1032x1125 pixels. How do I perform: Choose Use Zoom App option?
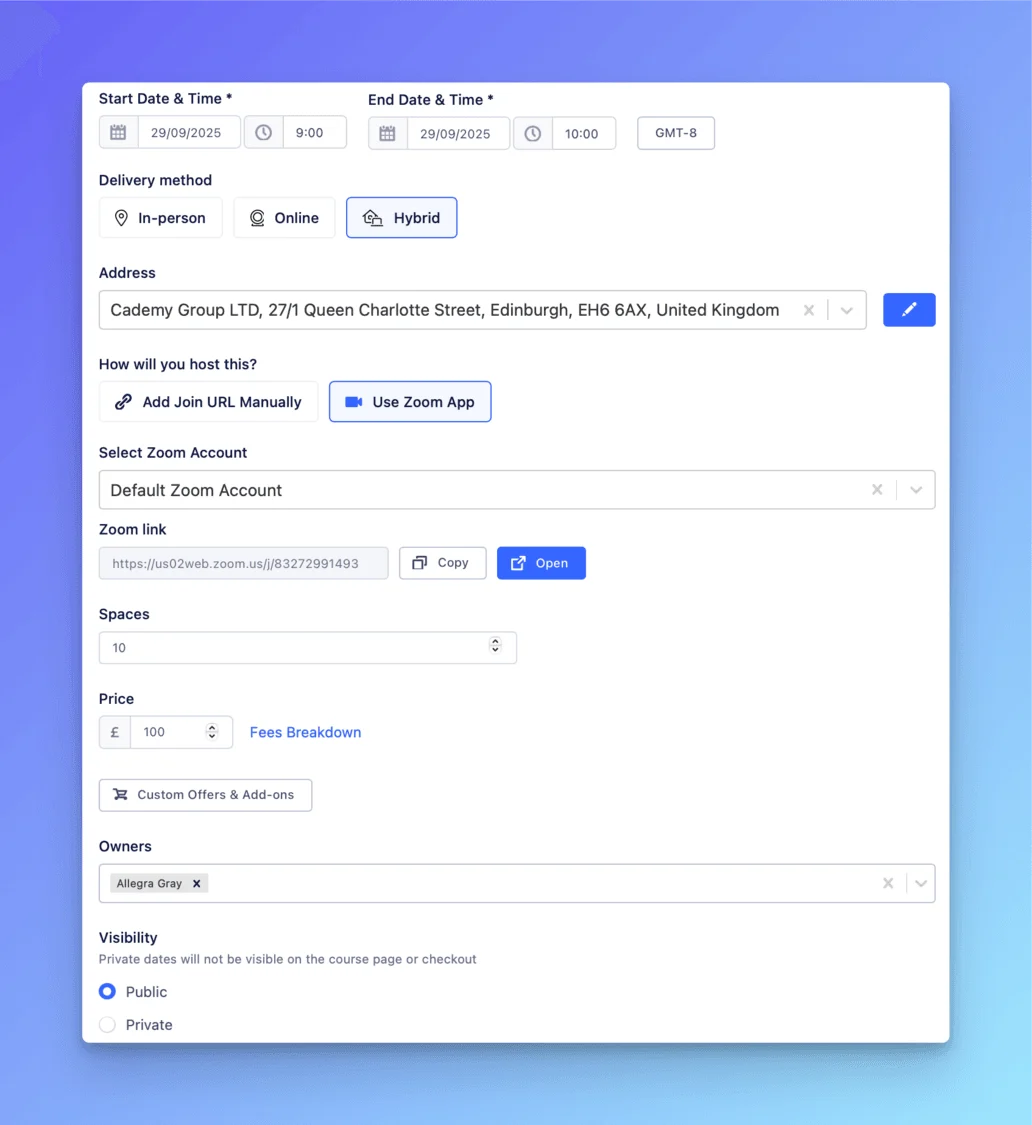[410, 402]
